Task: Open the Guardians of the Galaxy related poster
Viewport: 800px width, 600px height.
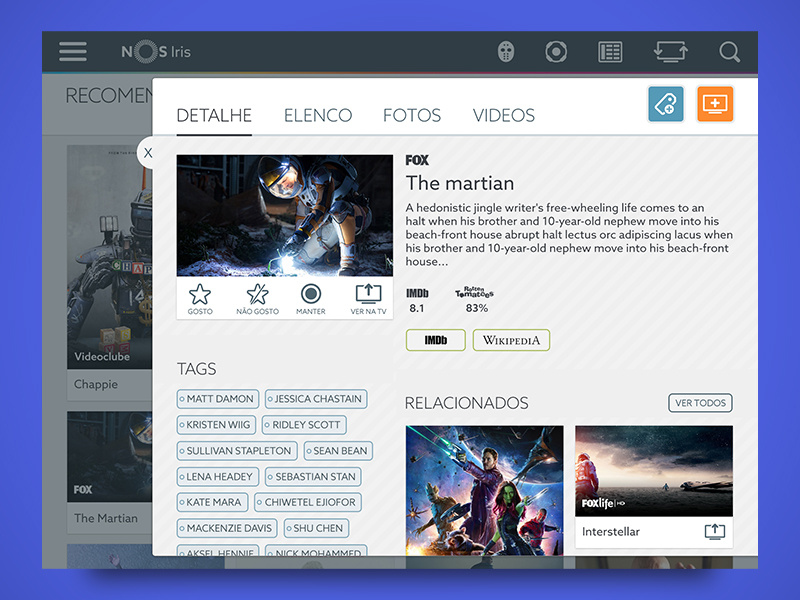Action: point(485,490)
